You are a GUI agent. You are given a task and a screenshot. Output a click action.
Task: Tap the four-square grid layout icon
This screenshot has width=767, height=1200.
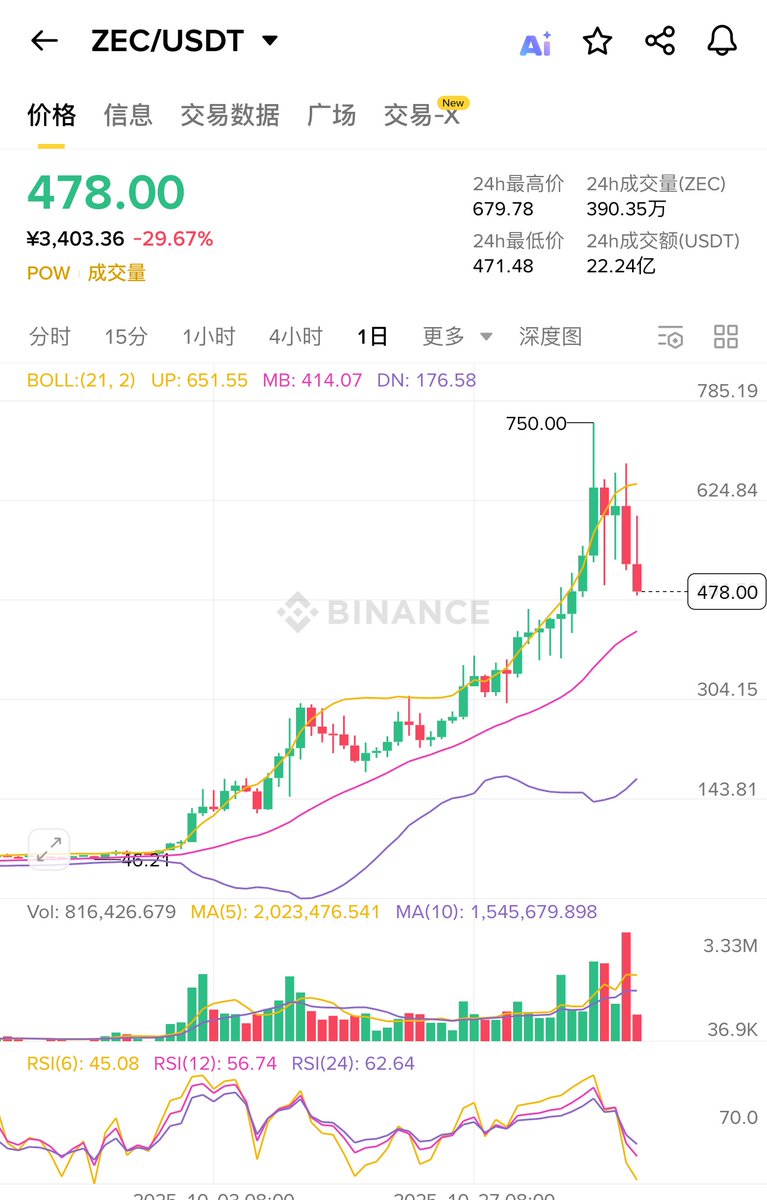tap(726, 337)
